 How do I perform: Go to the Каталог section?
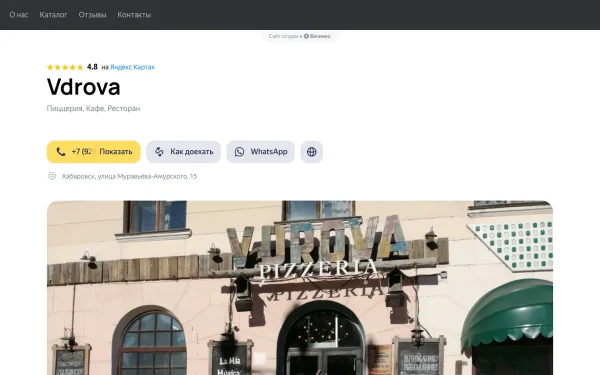coord(53,15)
